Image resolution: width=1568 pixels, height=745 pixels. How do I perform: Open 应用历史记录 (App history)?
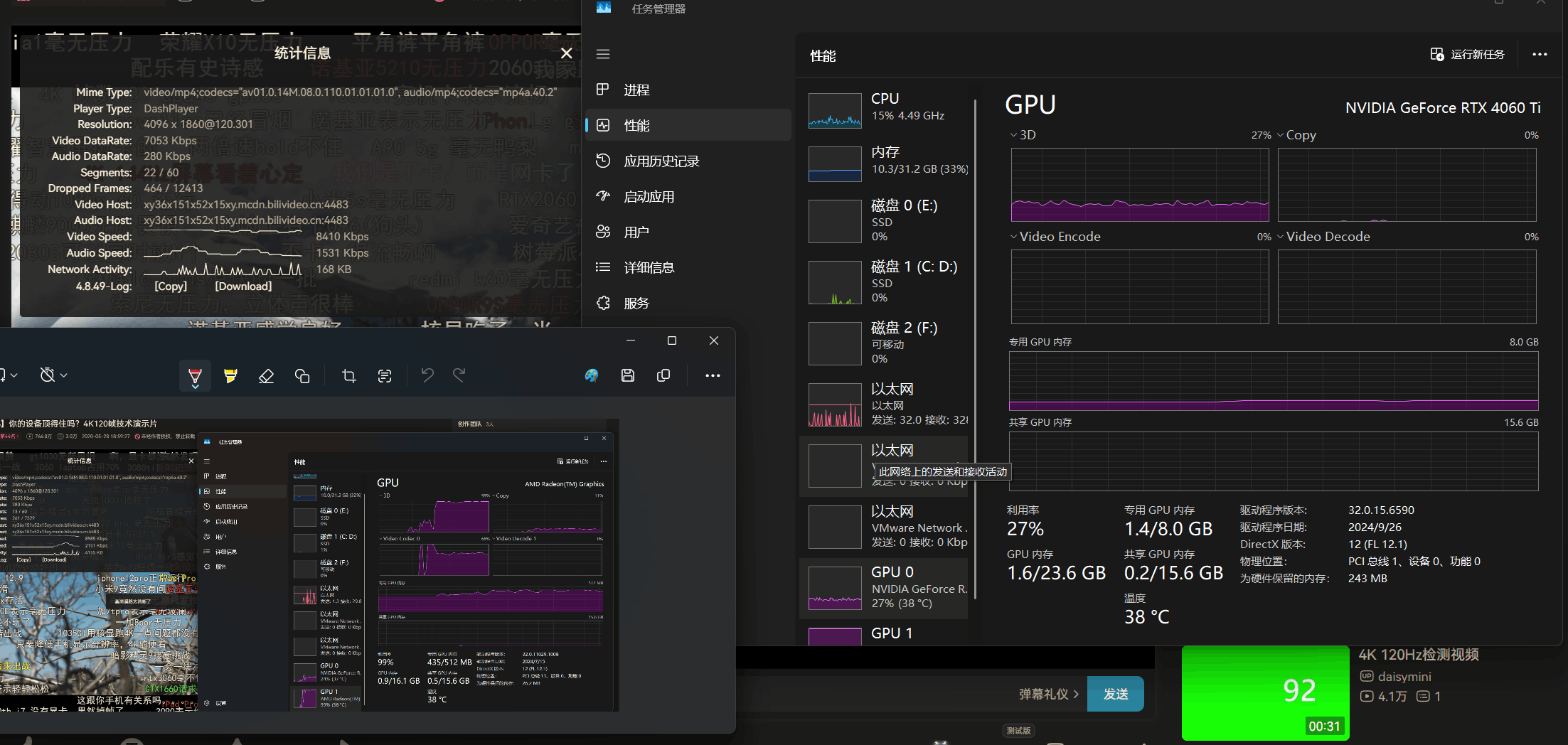tap(688, 161)
